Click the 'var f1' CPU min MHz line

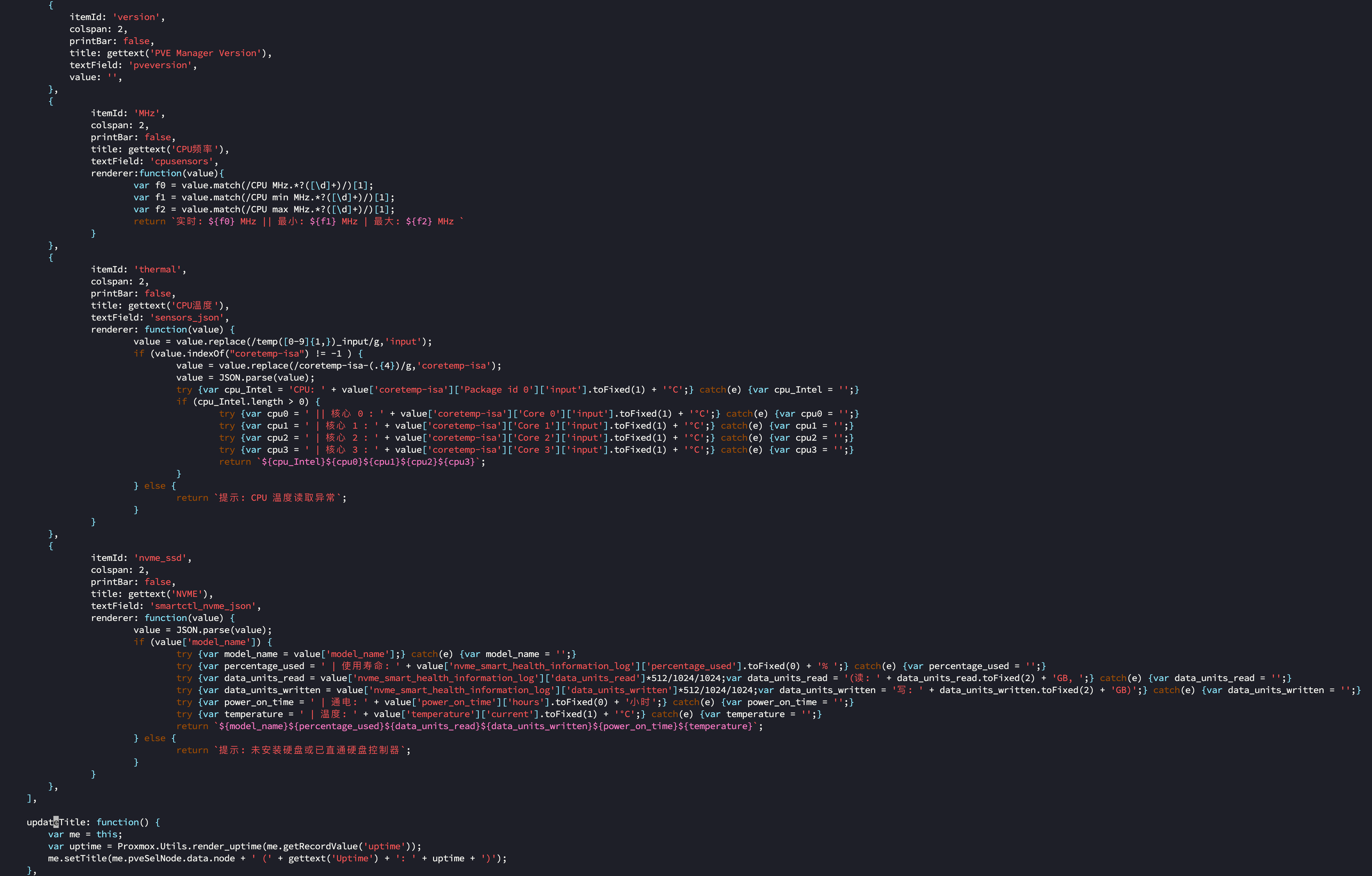264,197
